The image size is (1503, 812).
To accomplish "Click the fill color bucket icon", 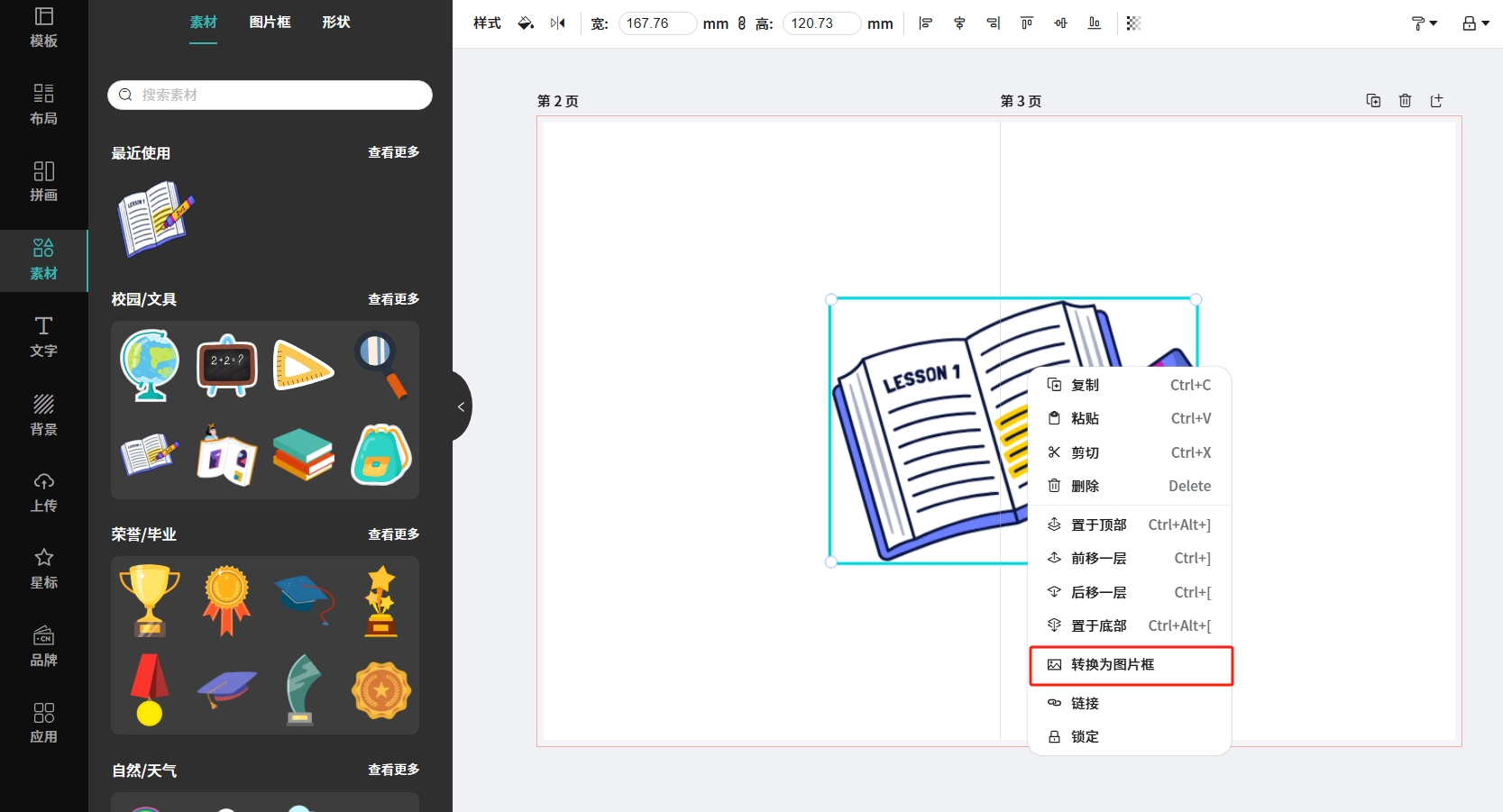I will point(525,23).
